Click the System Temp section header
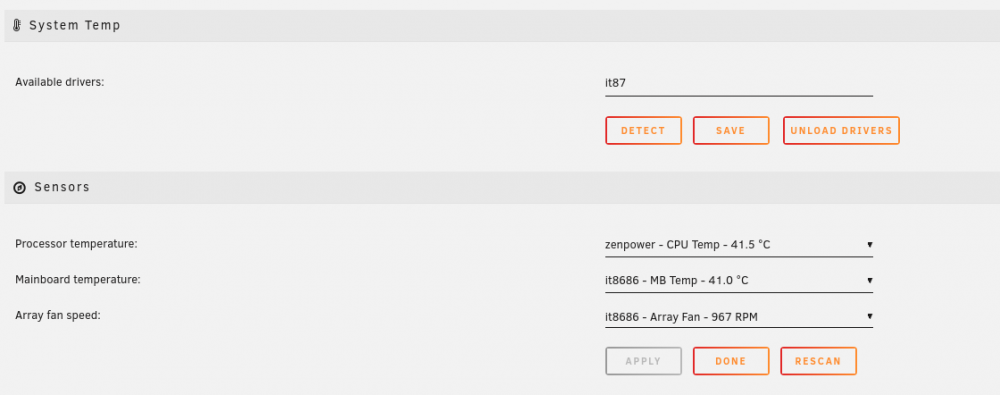Screen dimensions: 1000x395 tap(502, 26)
